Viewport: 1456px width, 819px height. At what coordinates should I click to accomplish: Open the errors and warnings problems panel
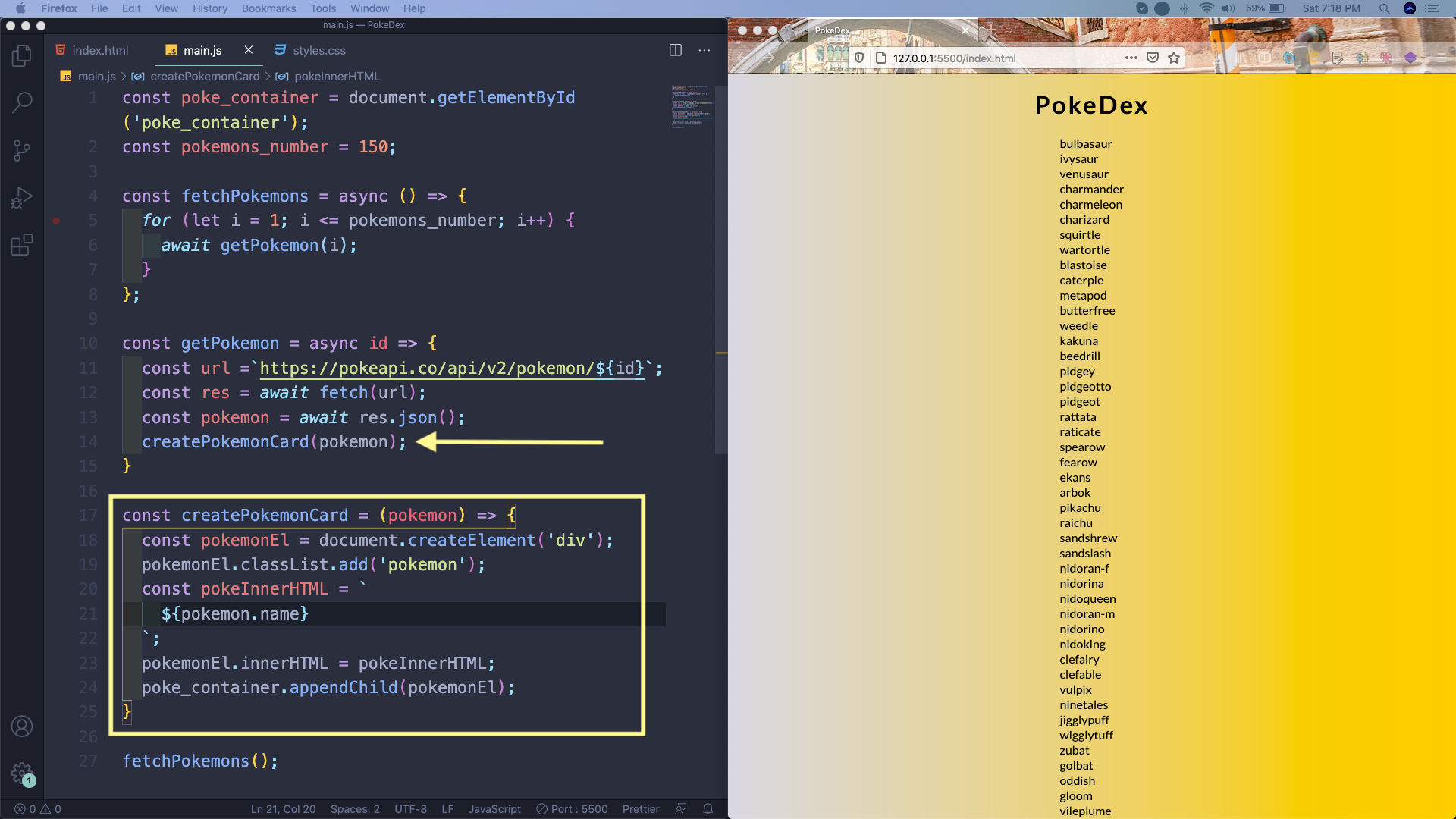click(38, 809)
